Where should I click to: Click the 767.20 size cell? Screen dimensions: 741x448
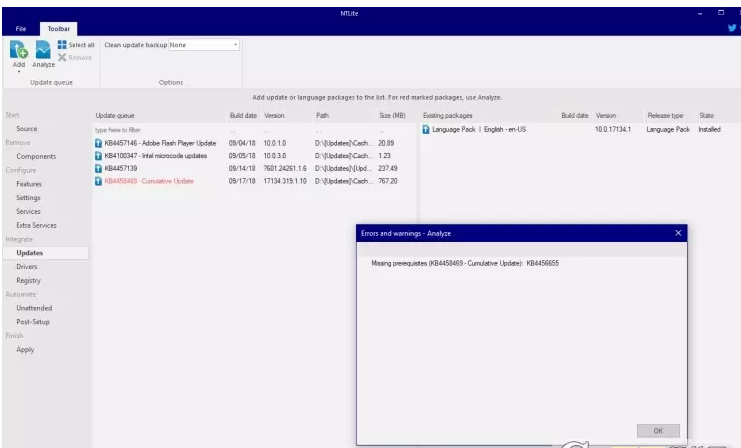coord(388,181)
